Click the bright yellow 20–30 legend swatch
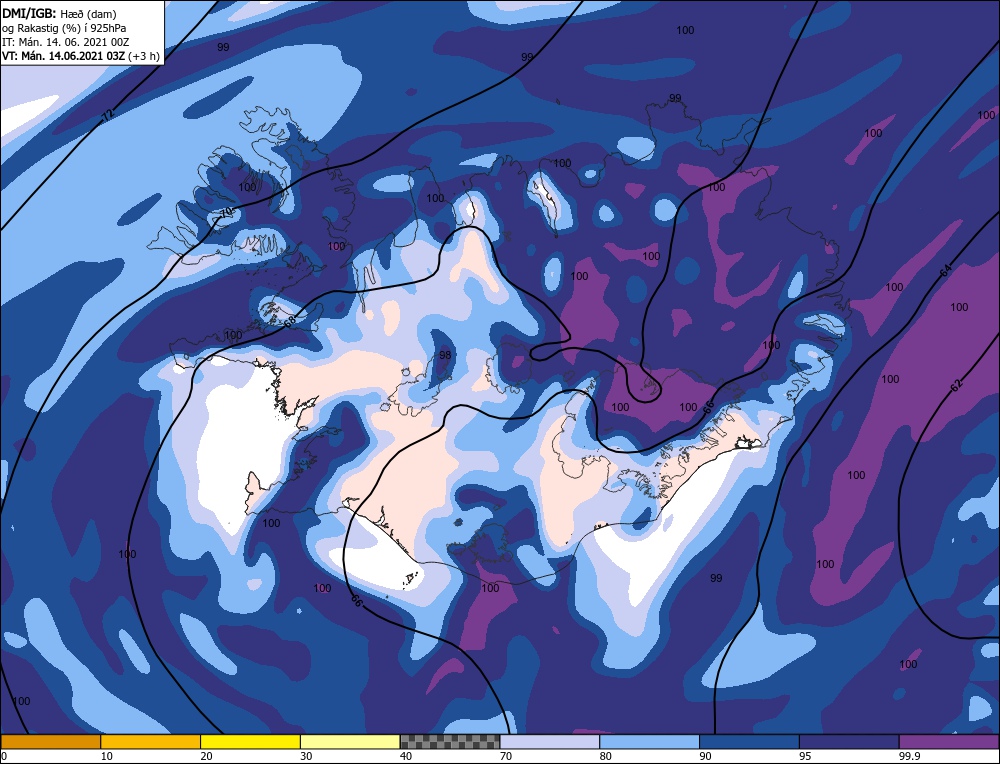Image resolution: width=1000 pixels, height=764 pixels. click(250, 742)
